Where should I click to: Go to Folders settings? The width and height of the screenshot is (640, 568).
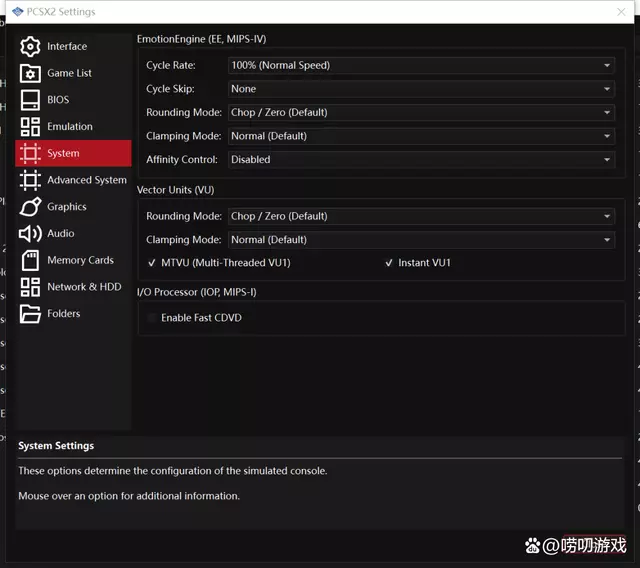pos(73,314)
